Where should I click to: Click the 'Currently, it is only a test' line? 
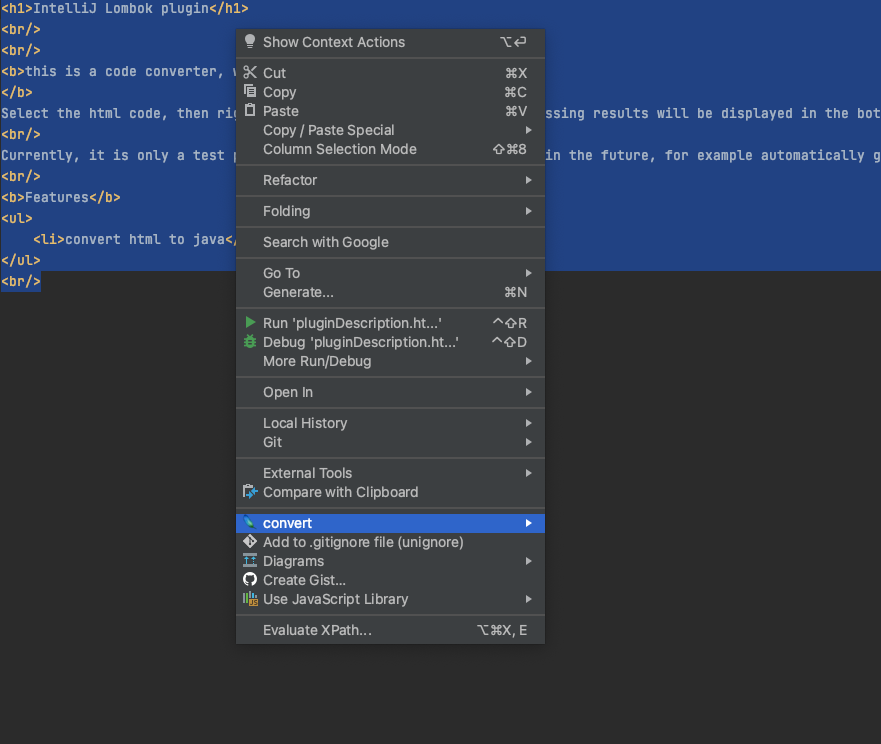point(119,155)
